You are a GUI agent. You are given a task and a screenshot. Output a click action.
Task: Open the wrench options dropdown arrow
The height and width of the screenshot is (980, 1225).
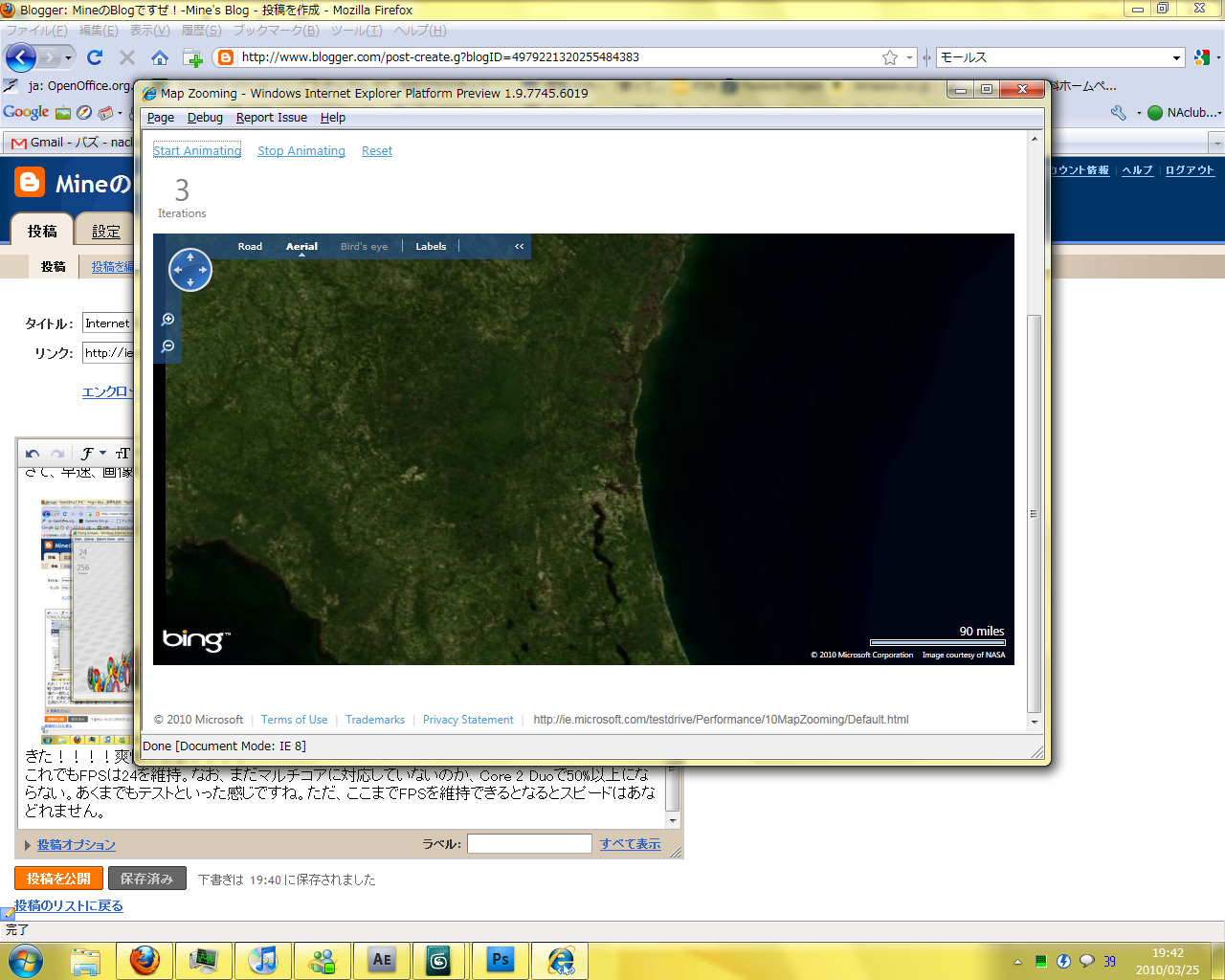coord(1139,113)
